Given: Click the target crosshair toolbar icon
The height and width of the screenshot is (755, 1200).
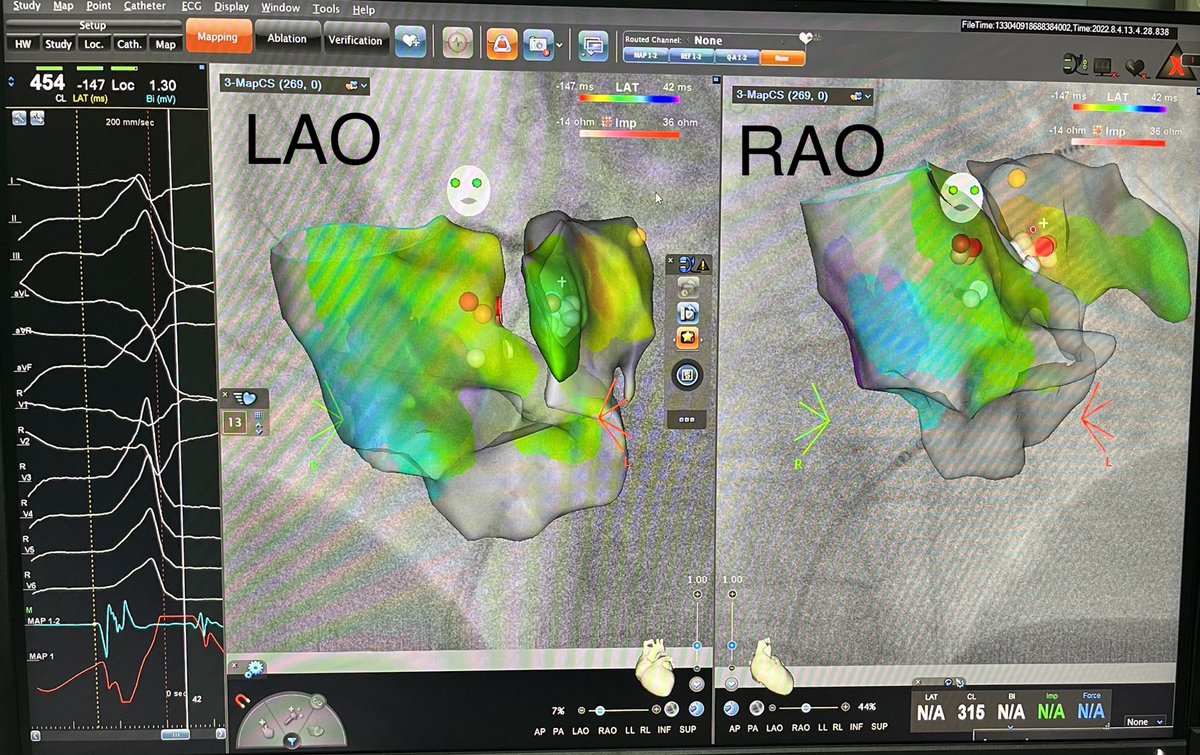Looking at the screenshot, I should click(459, 42).
